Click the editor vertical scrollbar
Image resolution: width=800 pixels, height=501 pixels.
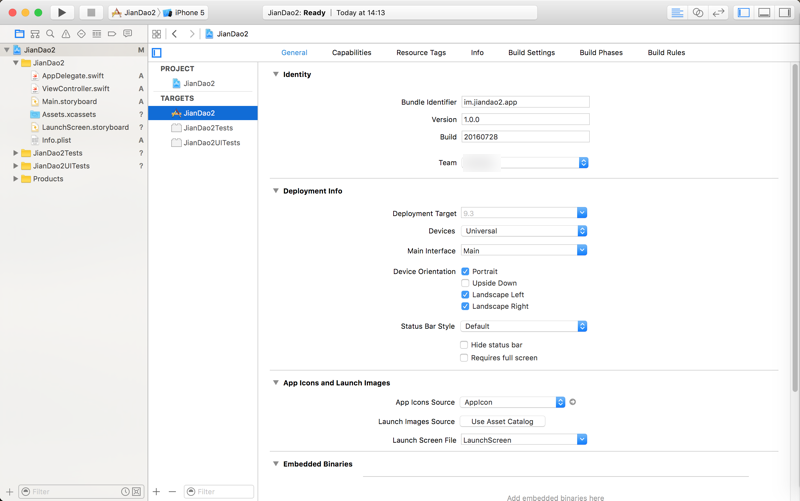coord(794,228)
